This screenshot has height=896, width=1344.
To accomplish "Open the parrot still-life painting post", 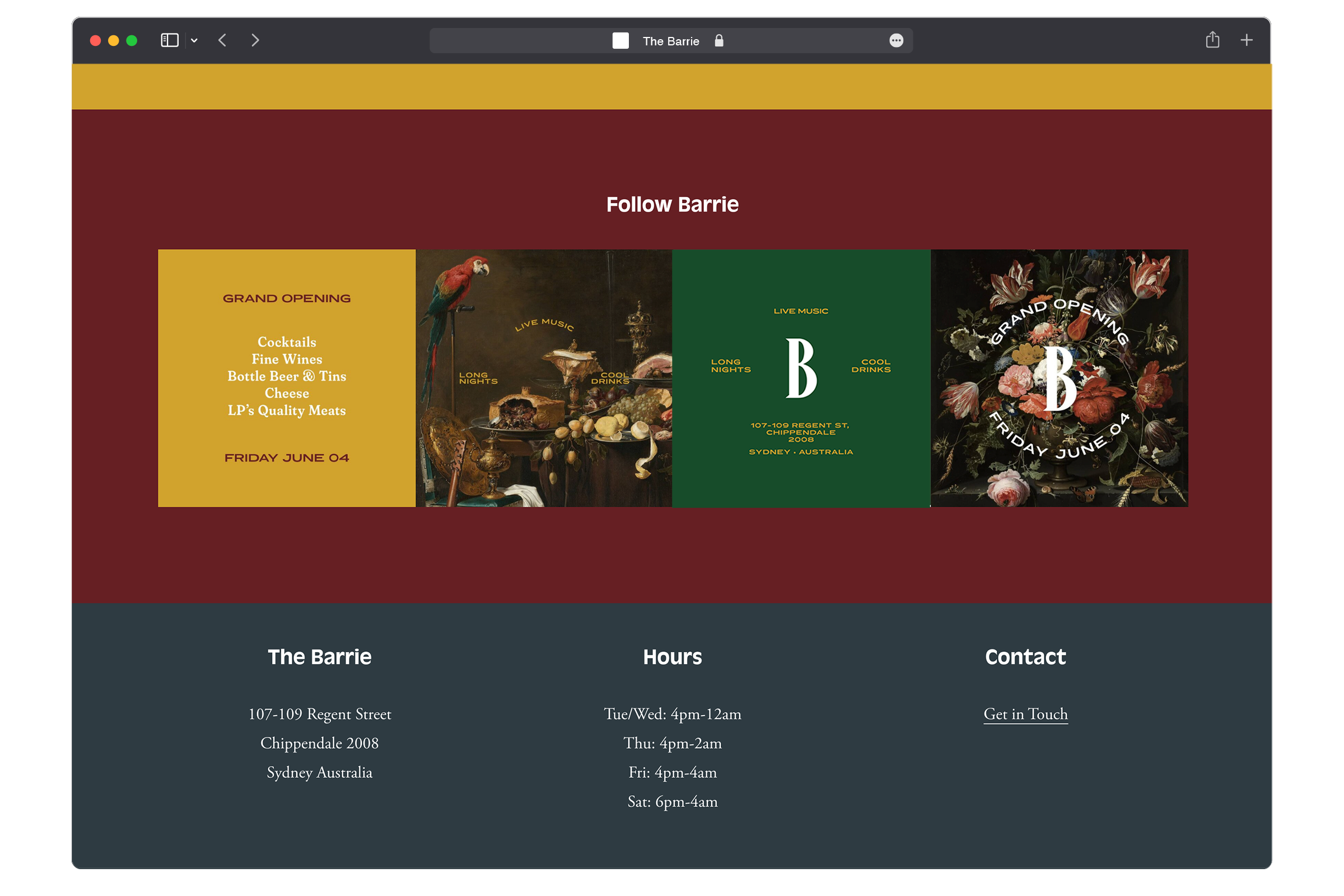I will coord(544,379).
